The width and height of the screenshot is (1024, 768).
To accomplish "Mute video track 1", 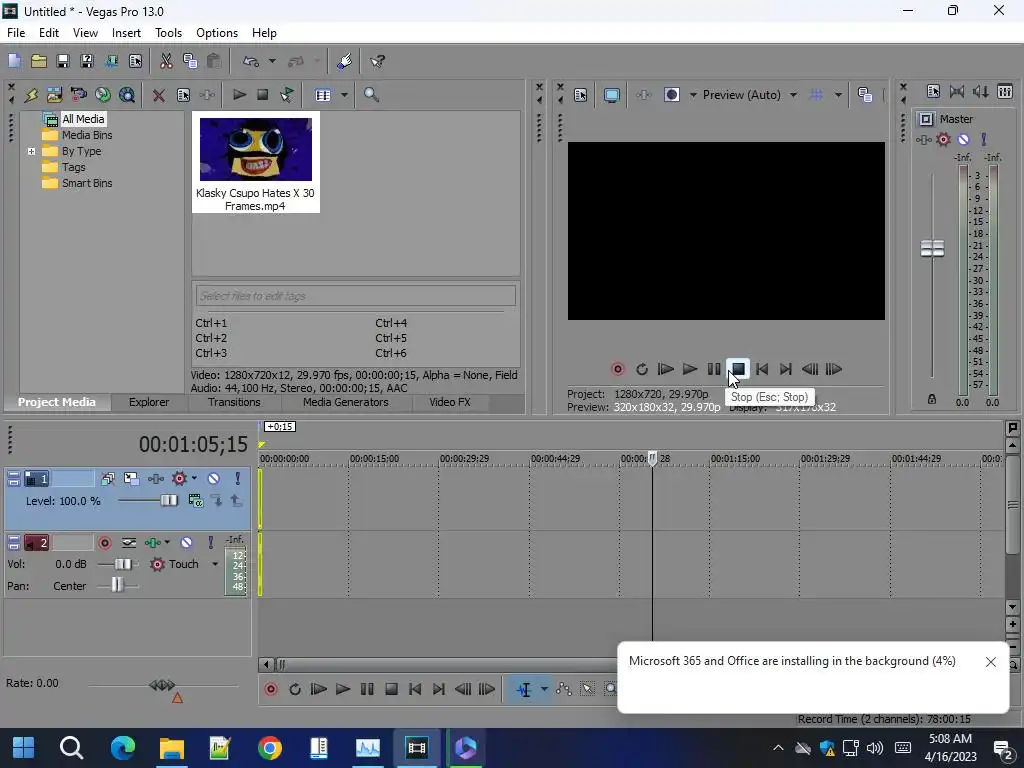I will pyautogui.click(x=214, y=479).
